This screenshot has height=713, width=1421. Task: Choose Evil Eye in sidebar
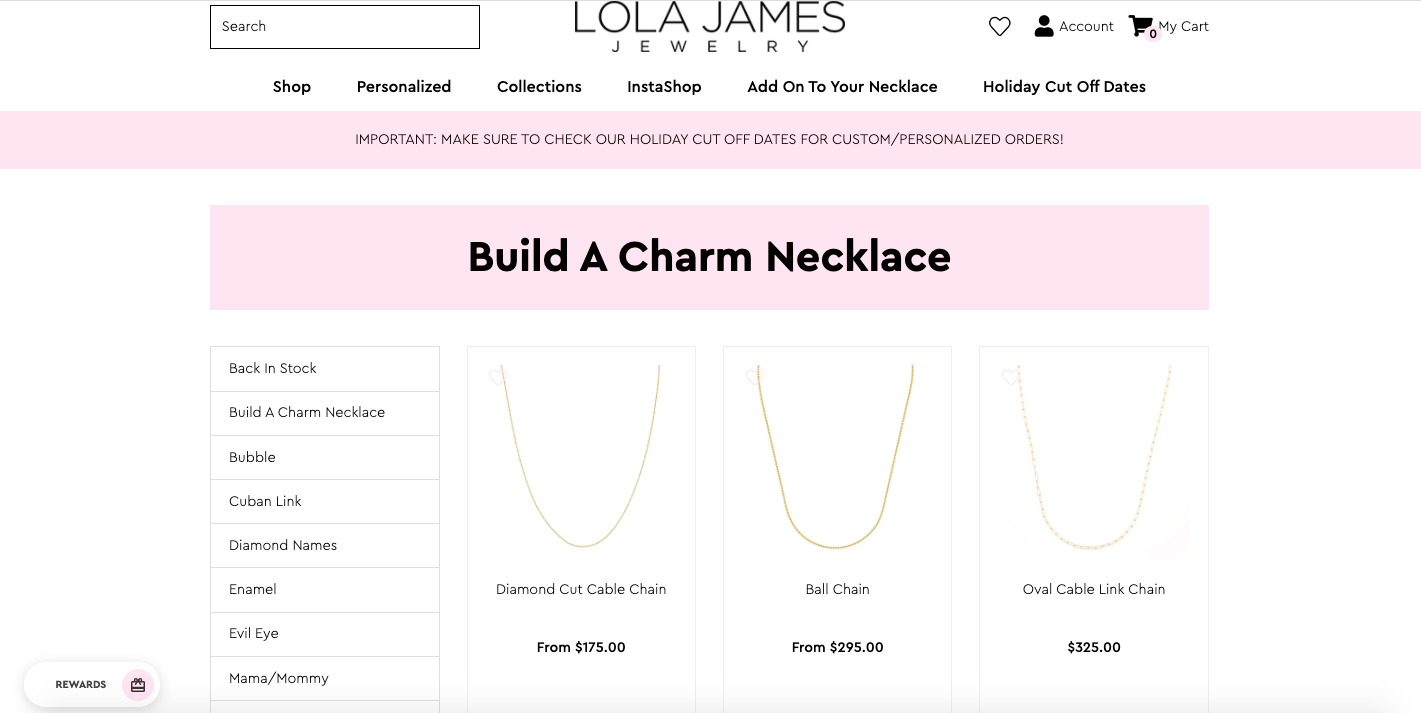pos(254,633)
